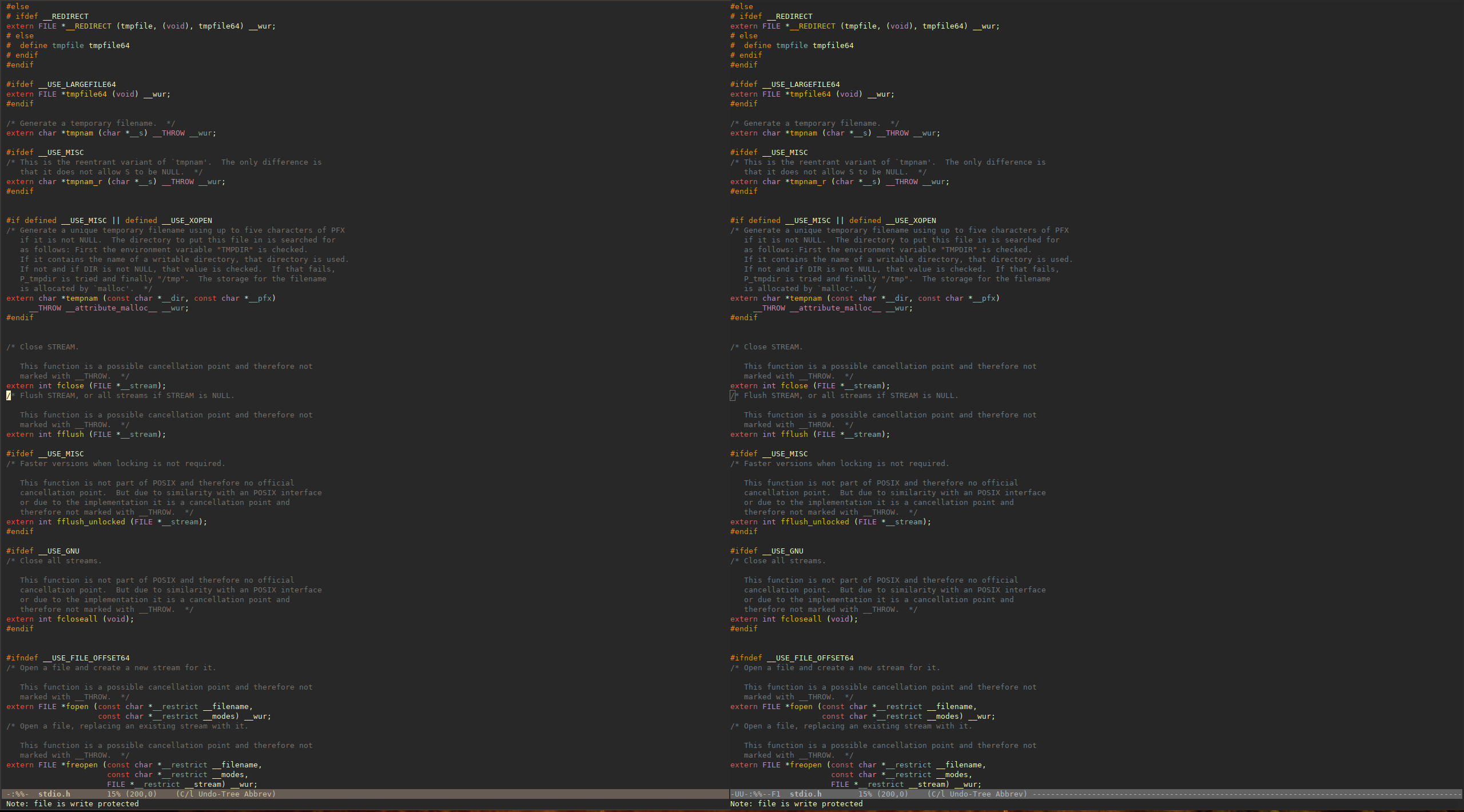This screenshot has height=812, width=1464.
Task: Open mode menu by clicking "C/l" in right mode line
Action: [938, 794]
